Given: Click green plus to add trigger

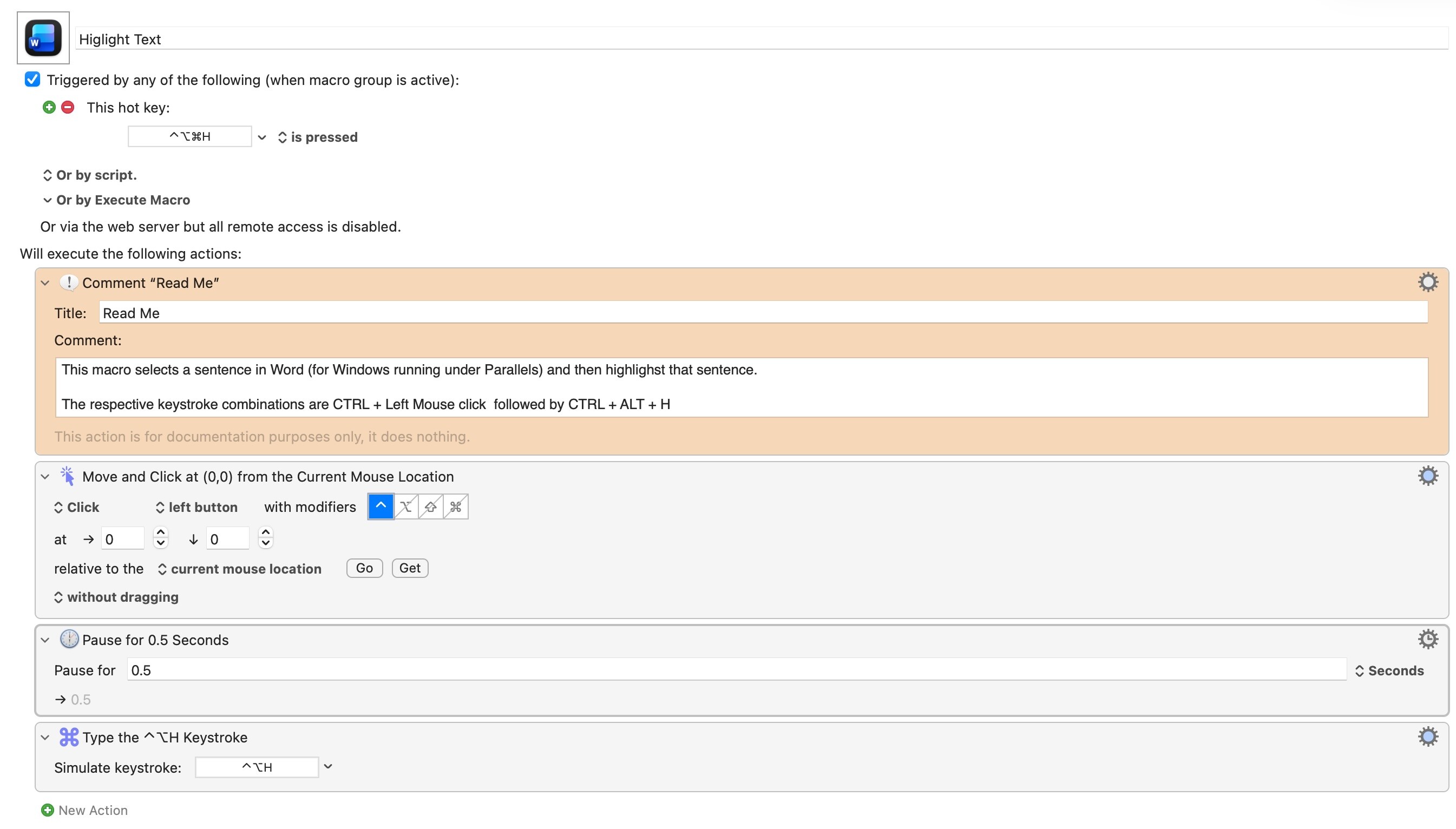Looking at the screenshot, I should click(49, 107).
